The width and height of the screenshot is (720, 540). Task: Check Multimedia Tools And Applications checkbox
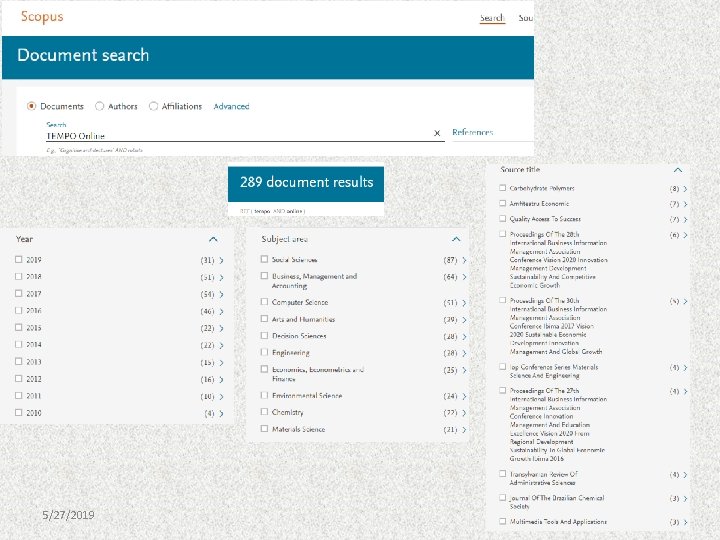tap(502, 521)
